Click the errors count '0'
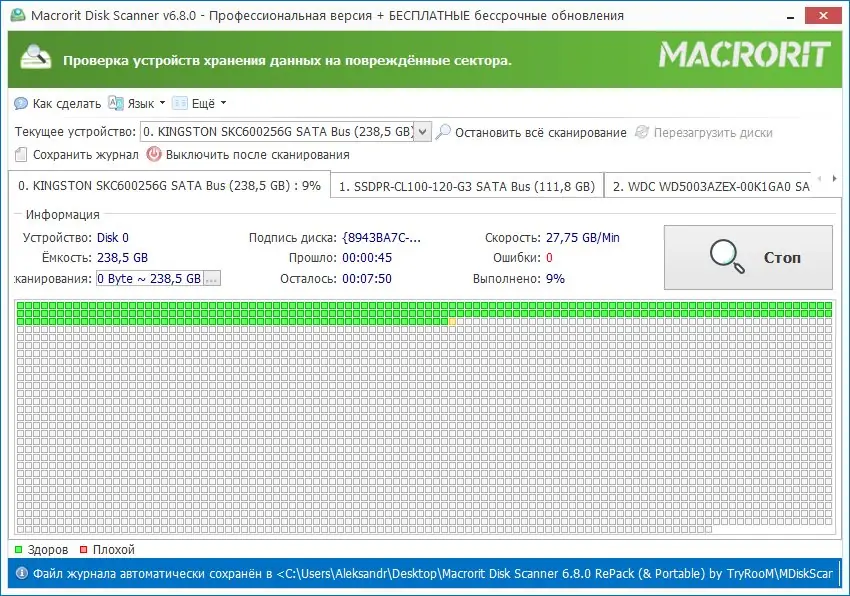 pos(549,258)
